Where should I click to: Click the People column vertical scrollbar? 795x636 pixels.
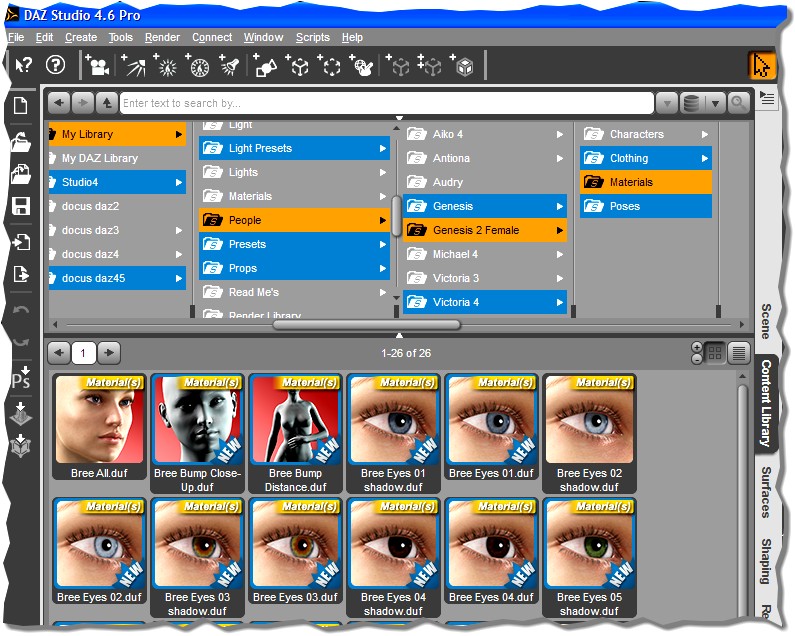pos(396,217)
